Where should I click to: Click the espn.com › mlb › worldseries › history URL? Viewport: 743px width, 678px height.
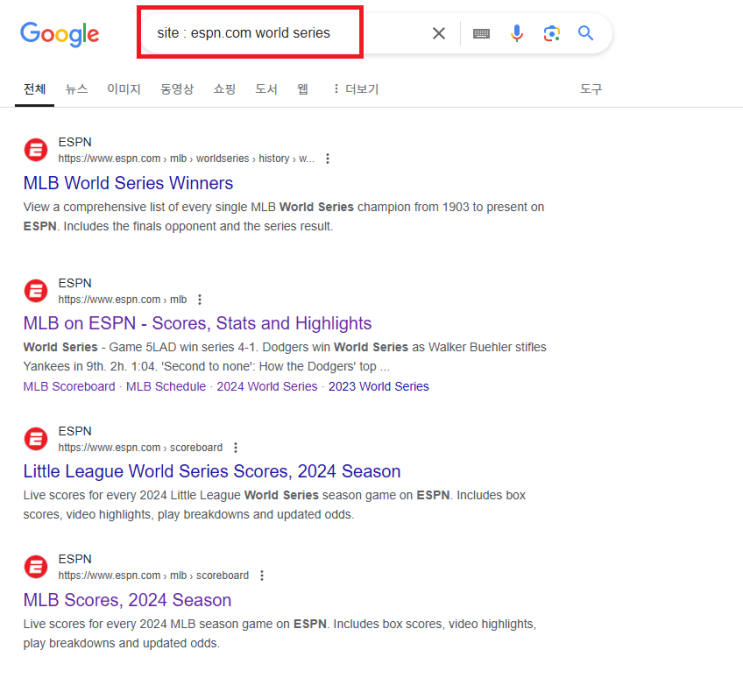coord(186,159)
